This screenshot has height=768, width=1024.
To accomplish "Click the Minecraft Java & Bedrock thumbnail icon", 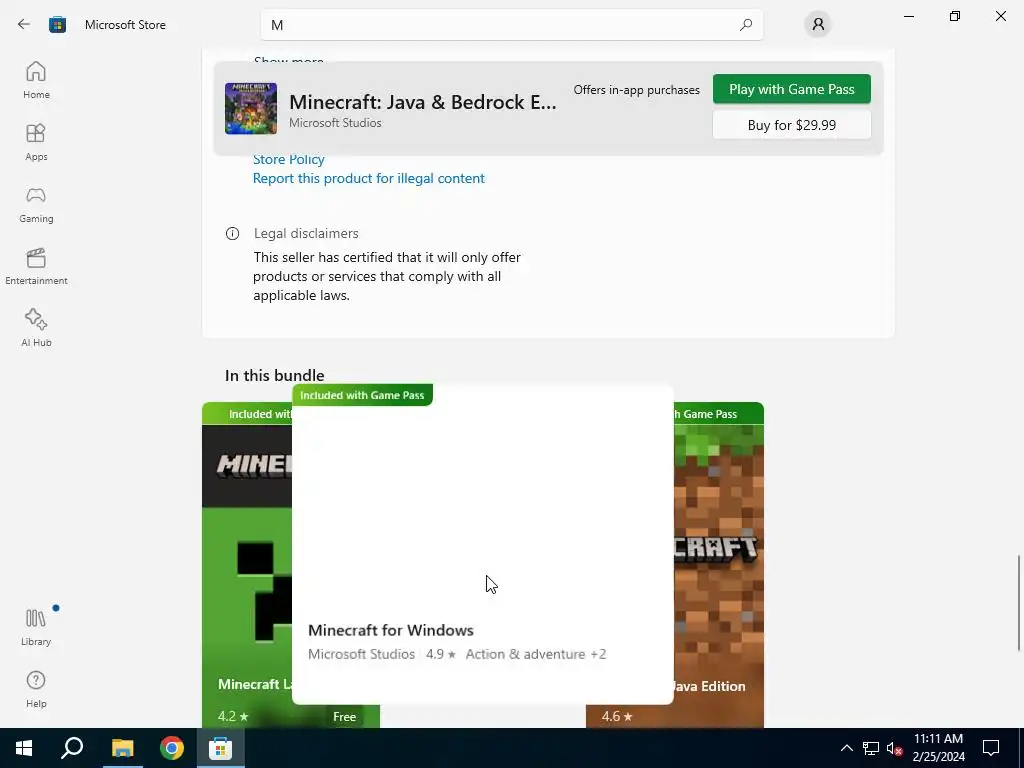I will tap(251, 108).
